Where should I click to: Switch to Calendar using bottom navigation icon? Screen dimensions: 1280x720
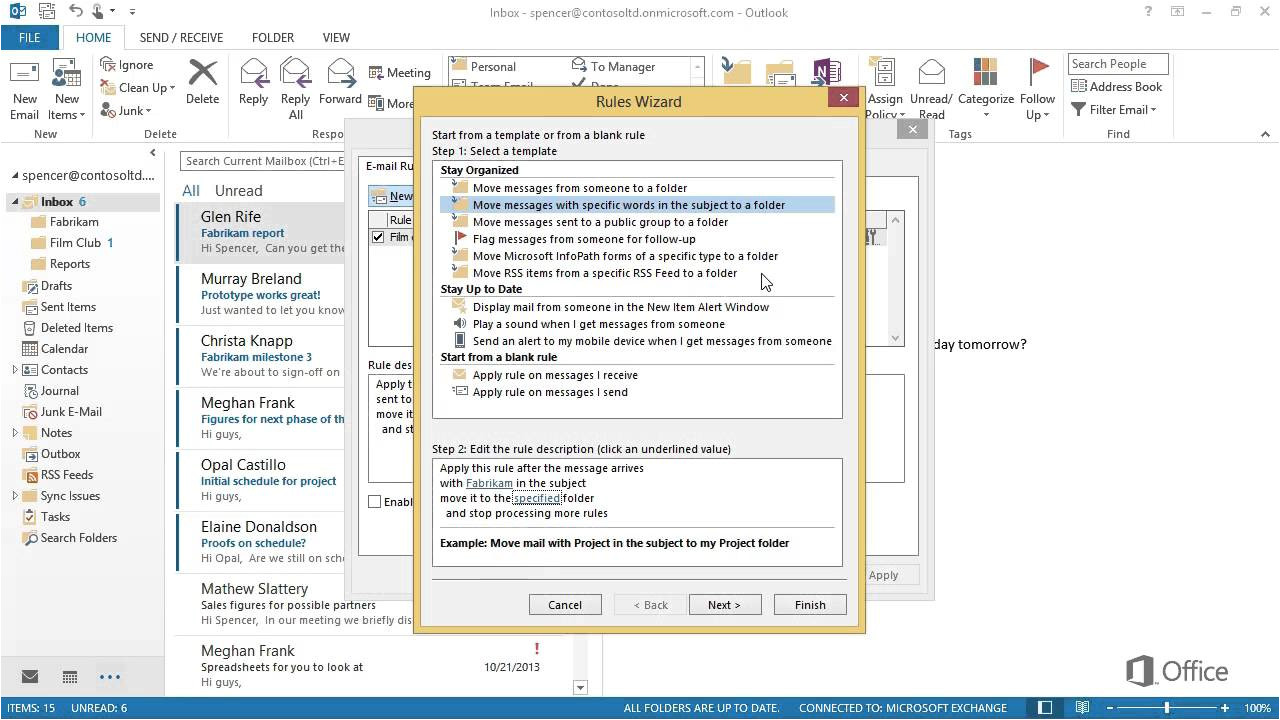68,677
